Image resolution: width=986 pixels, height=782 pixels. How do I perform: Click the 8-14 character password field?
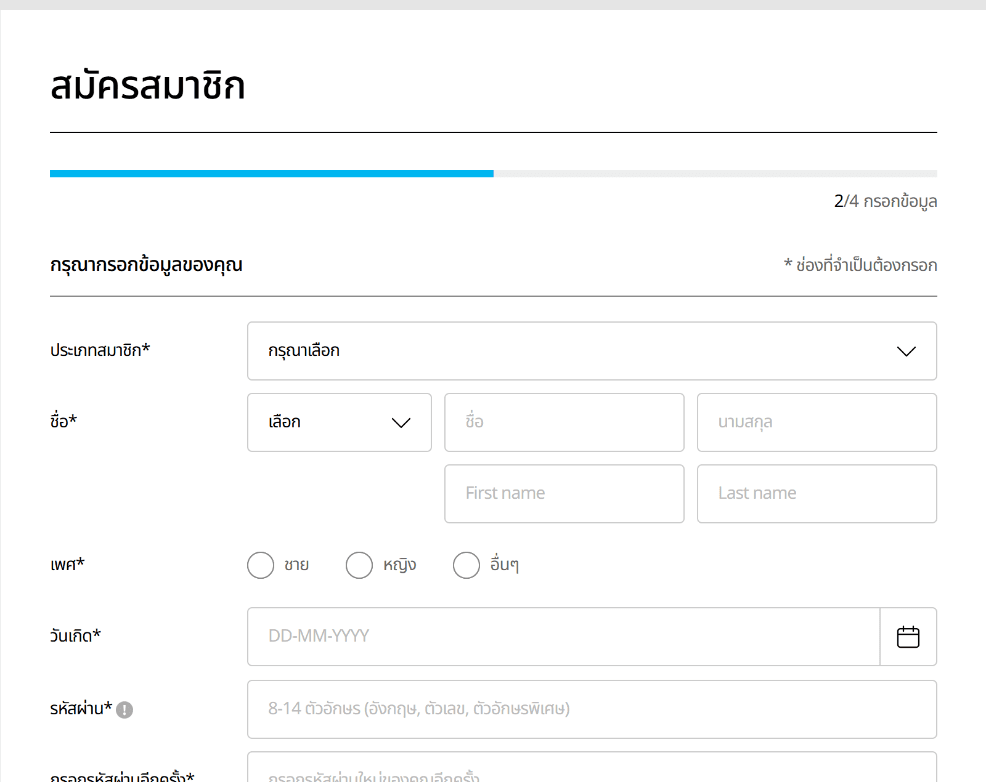(592, 710)
